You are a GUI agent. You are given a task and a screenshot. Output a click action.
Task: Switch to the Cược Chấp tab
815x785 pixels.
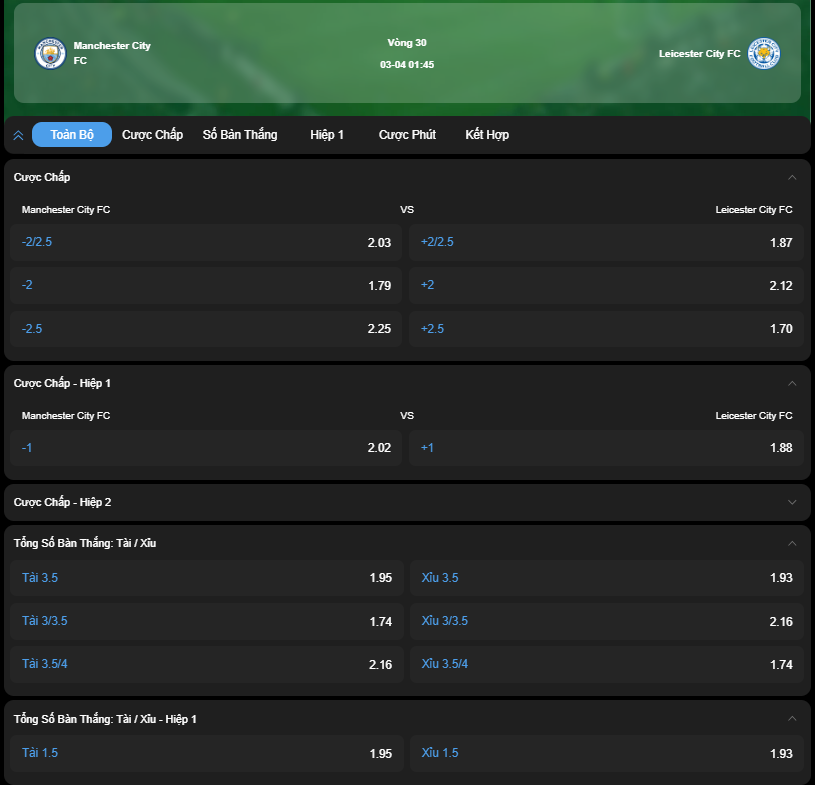152,135
